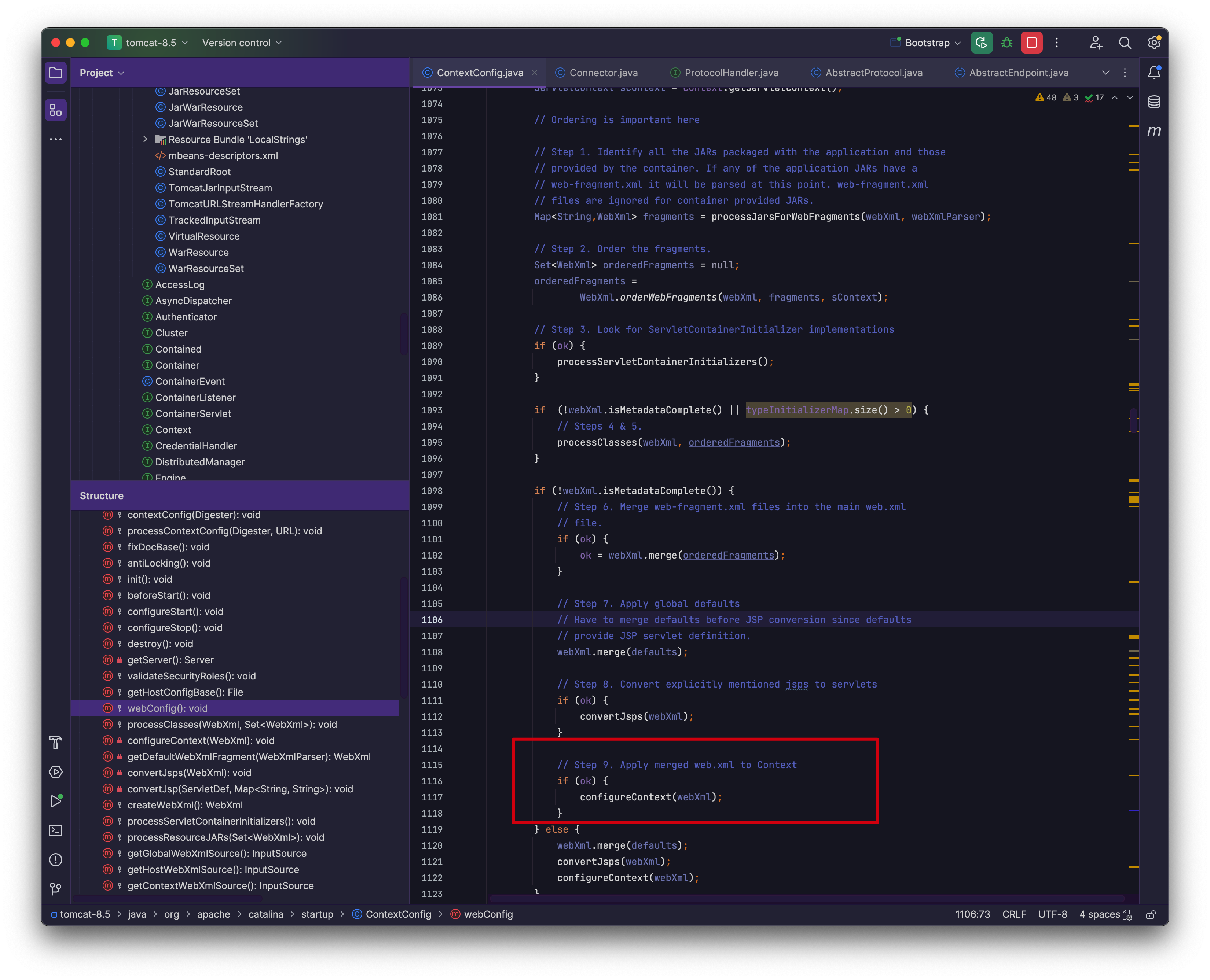The width and height of the screenshot is (1210, 980).
Task: Open the Git tool window icon
Action: point(55,889)
